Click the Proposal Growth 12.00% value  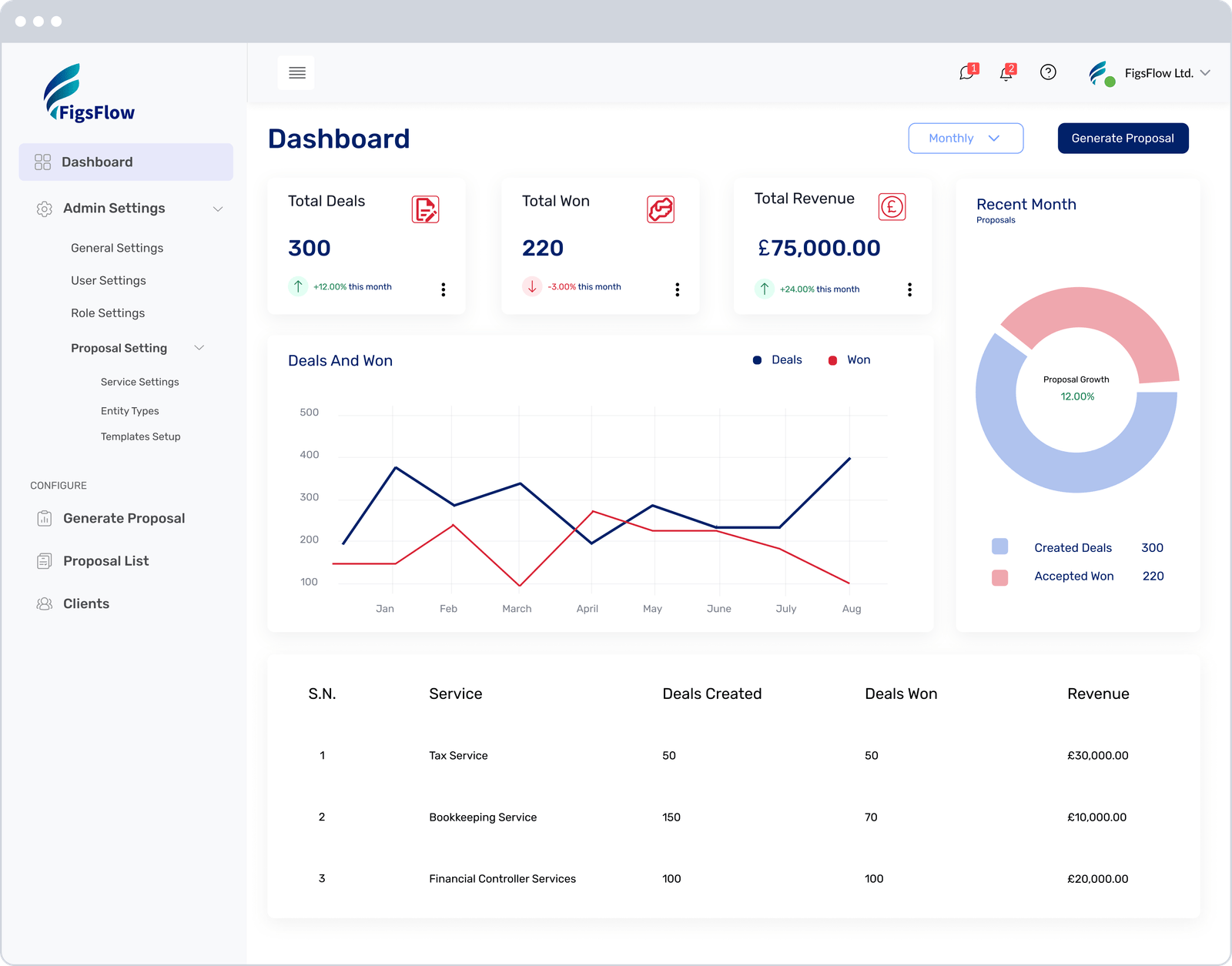coord(1077,396)
